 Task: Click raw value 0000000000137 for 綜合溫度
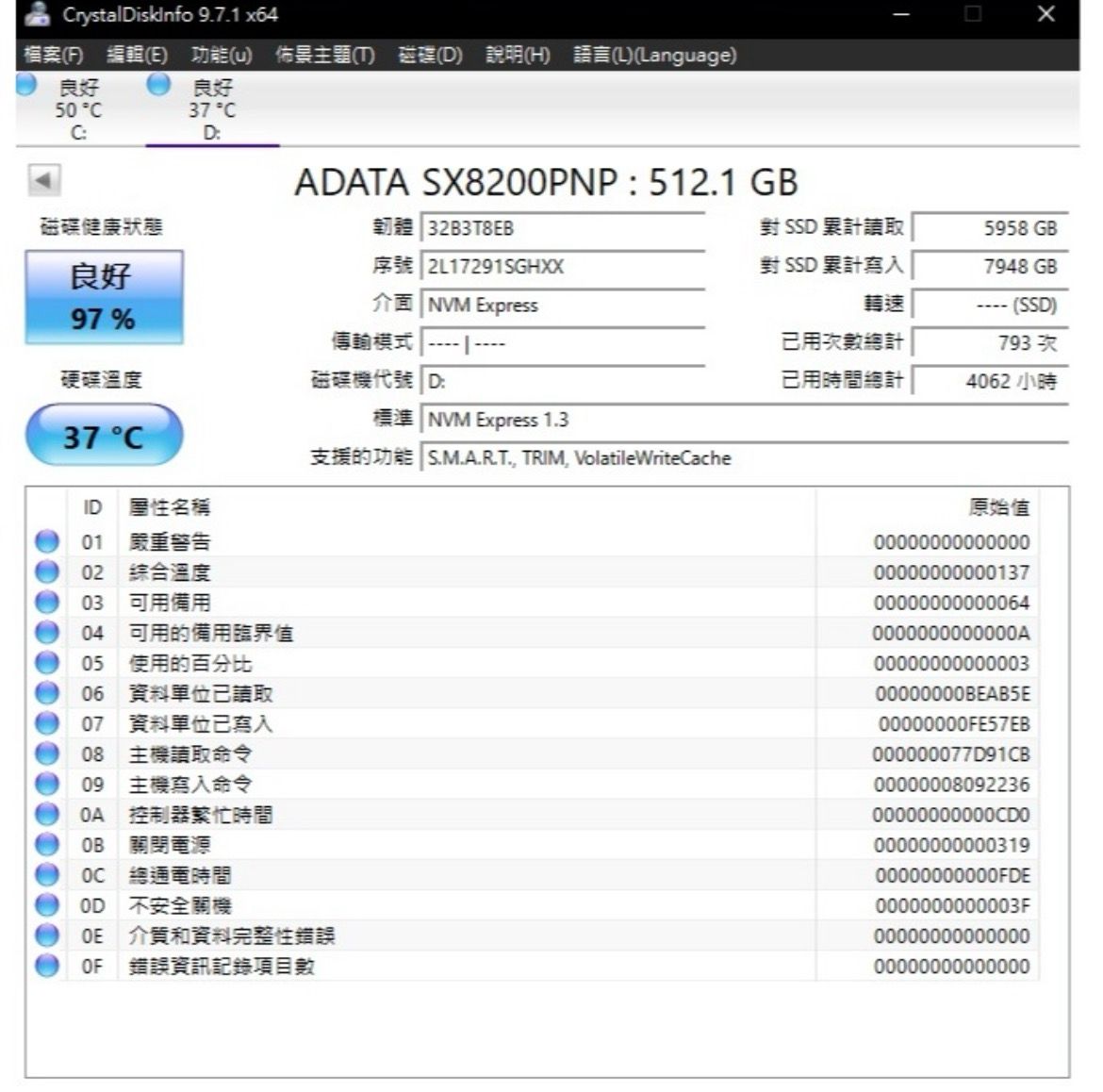click(952, 572)
